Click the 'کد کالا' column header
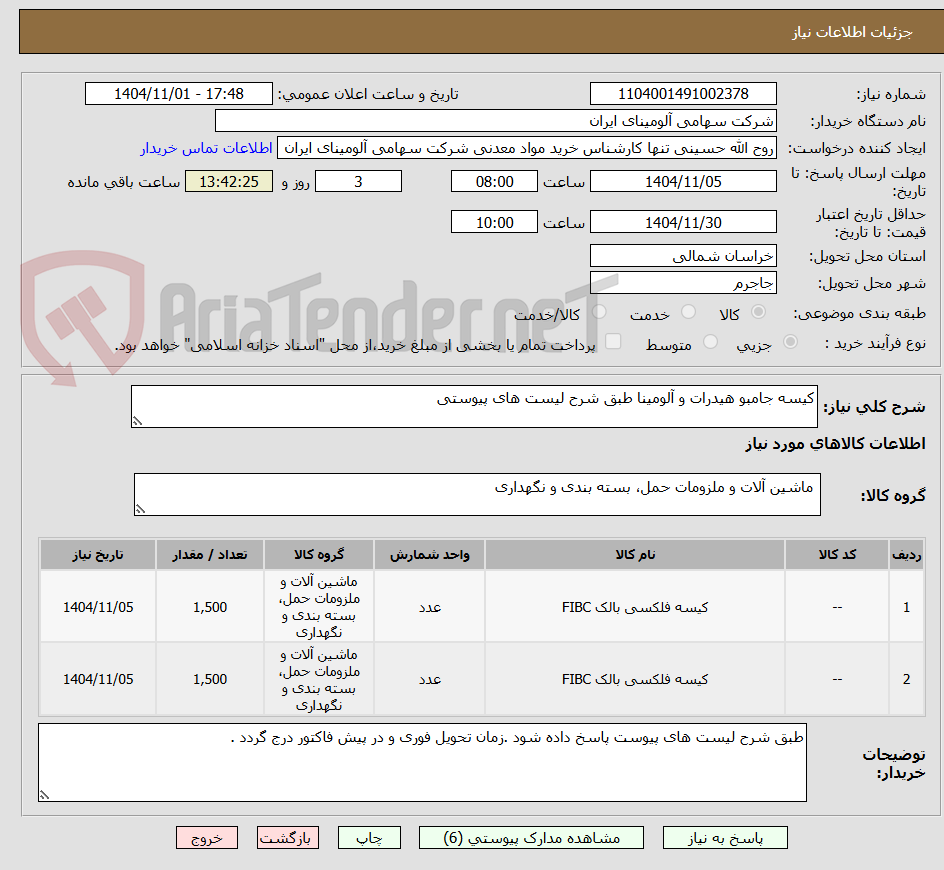The image size is (944, 870). (837, 555)
